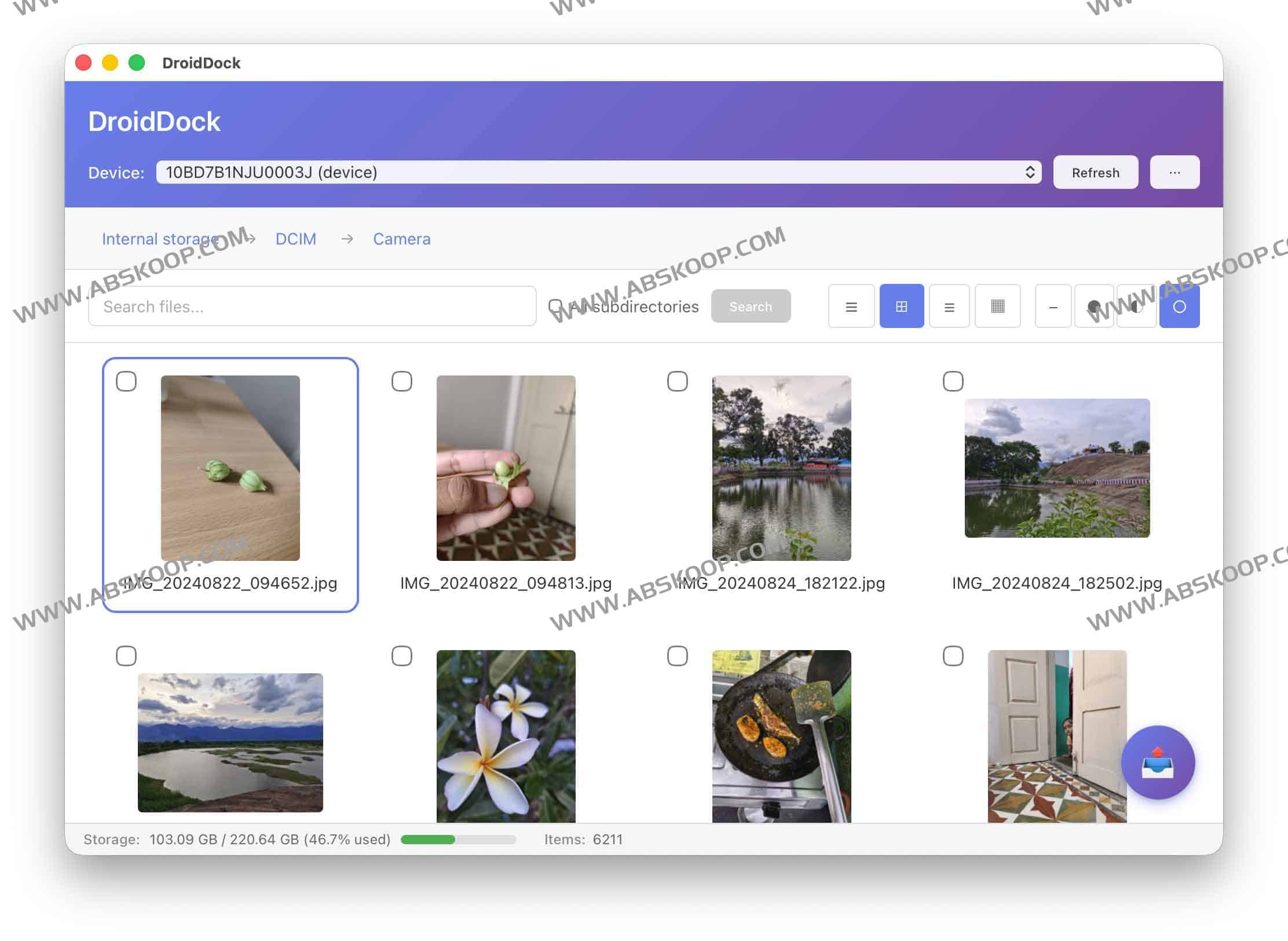Image resolution: width=1288 pixels, height=941 pixels.
Task: Select the half-filled theme toggle icon
Action: click(x=1136, y=306)
